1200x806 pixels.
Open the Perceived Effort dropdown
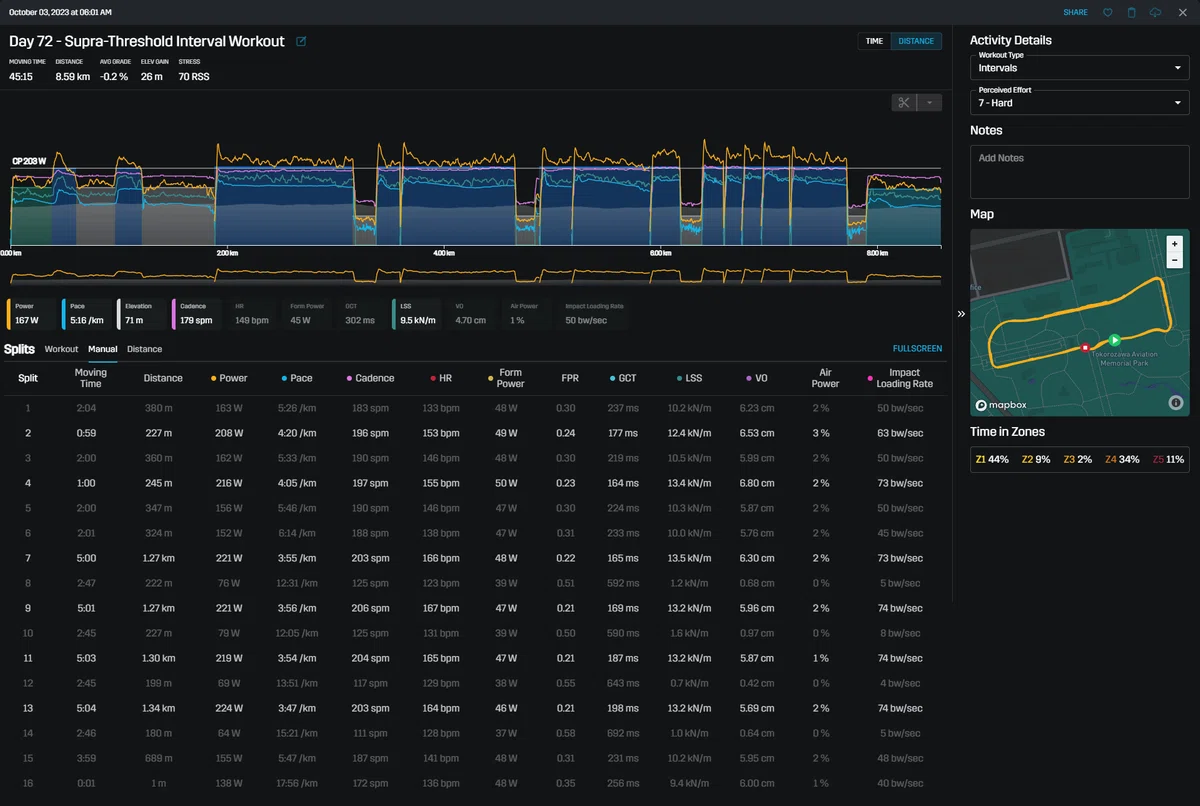[x=1080, y=102]
